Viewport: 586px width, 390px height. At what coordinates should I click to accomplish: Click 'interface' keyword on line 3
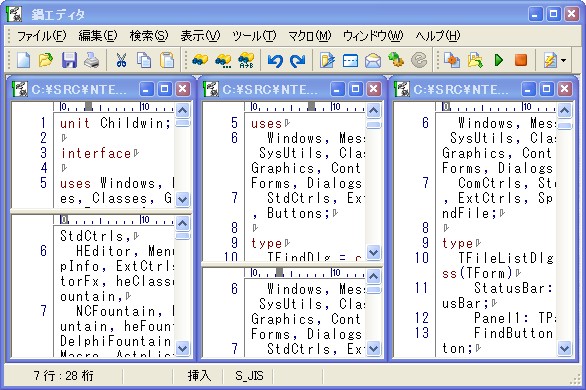(96, 153)
